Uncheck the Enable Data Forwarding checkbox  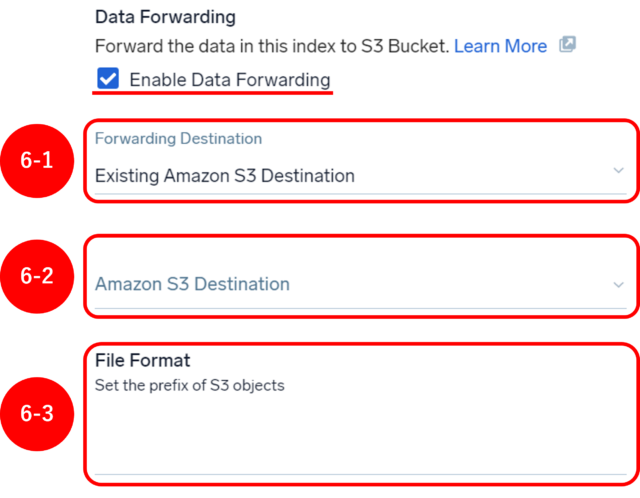point(108,78)
